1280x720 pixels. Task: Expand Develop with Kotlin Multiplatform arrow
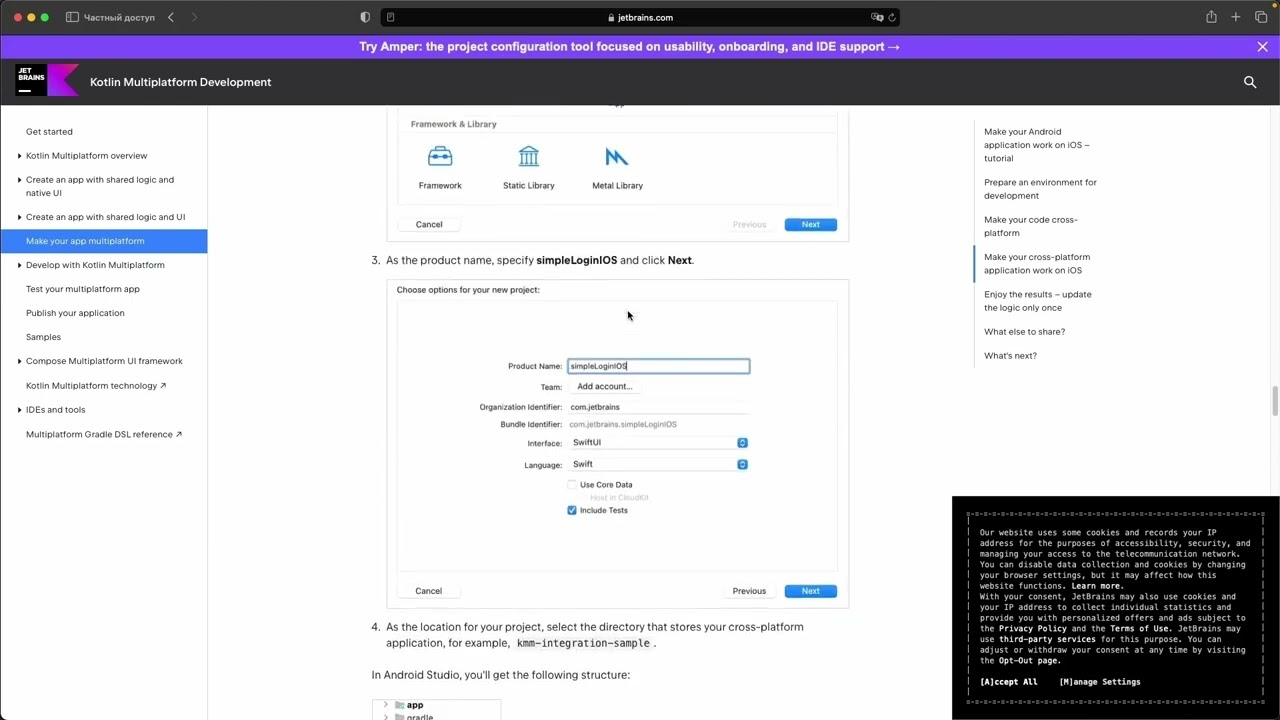click(x=19, y=265)
